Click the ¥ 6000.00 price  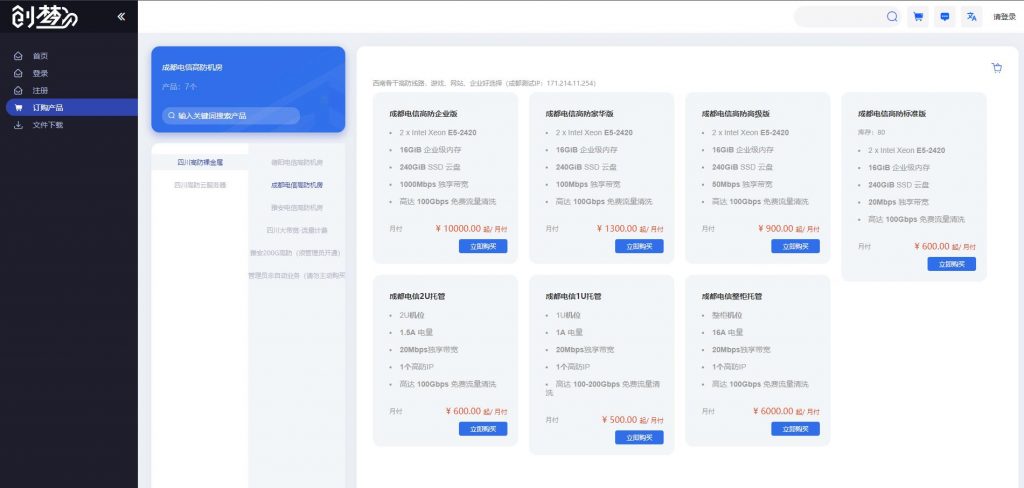click(773, 412)
